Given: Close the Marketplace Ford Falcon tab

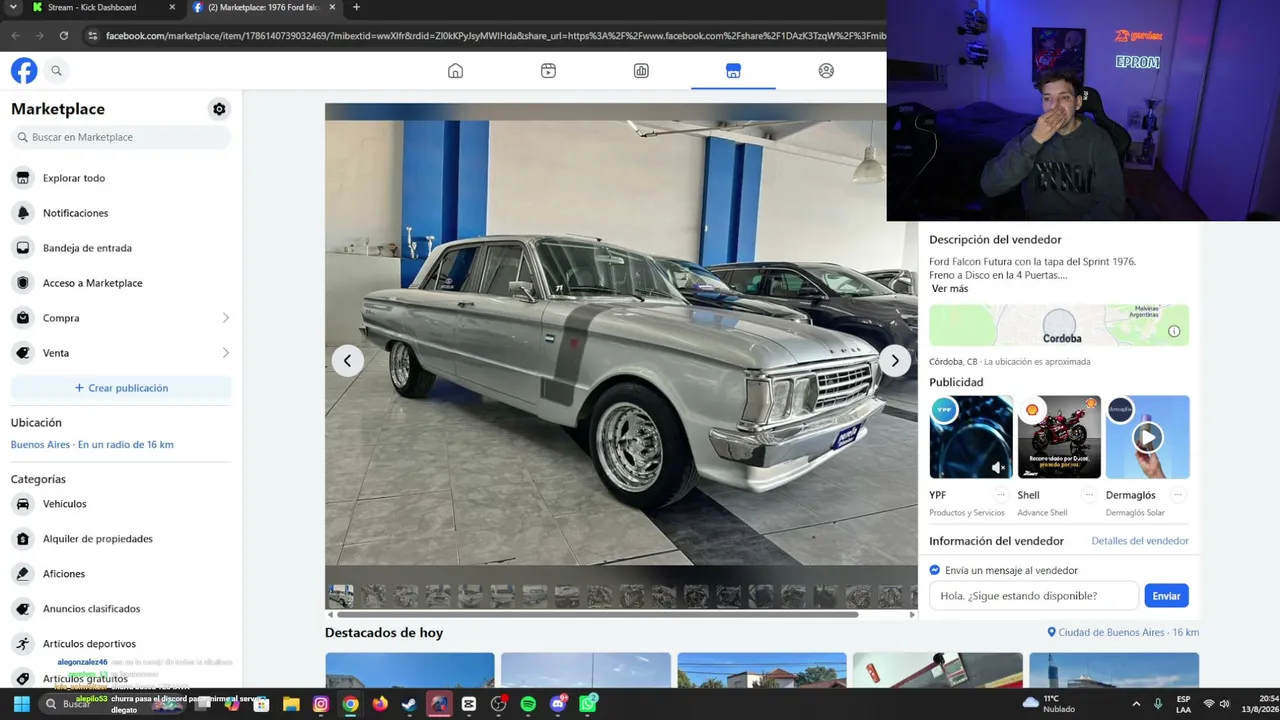Looking at the screenshot, I should click(x=332, y=7).
